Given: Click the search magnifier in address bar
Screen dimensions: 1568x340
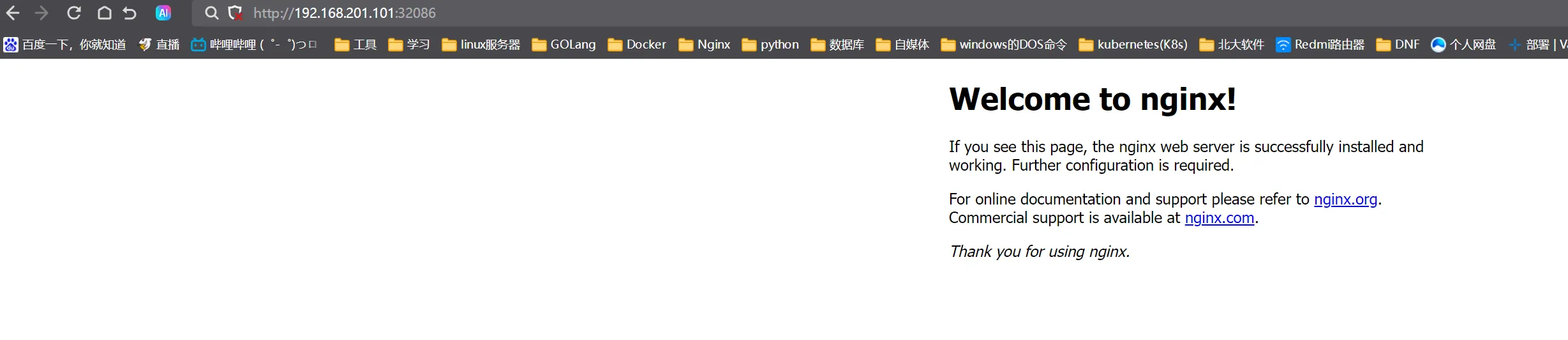Looking at the screenshot, I should click(211, 13).
